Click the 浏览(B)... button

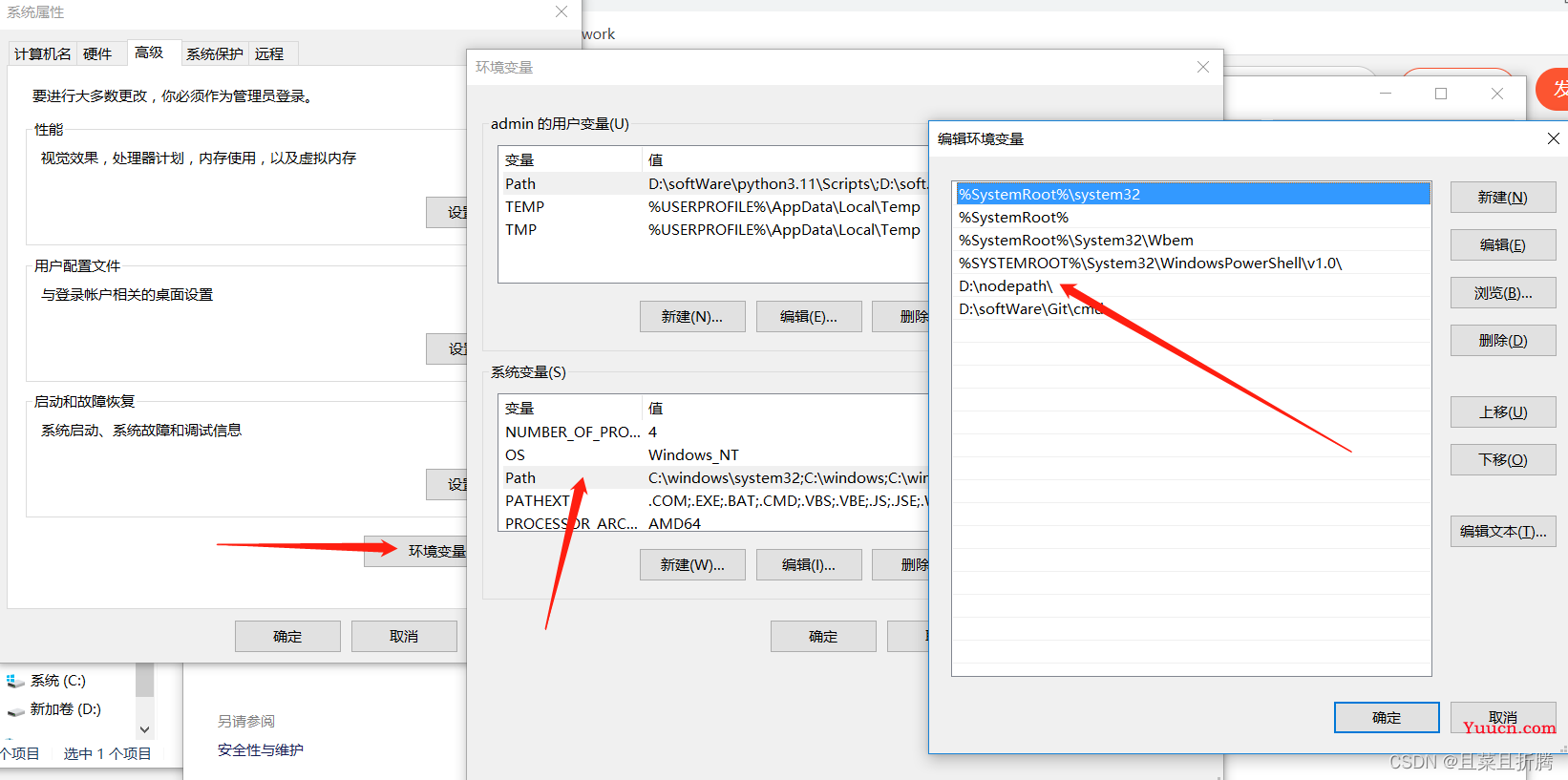[x=1503, y=292]
